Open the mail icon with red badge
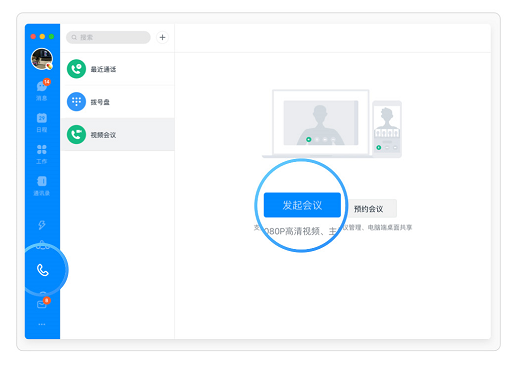This screenshot has width=519, height=371. click(42, 303)
